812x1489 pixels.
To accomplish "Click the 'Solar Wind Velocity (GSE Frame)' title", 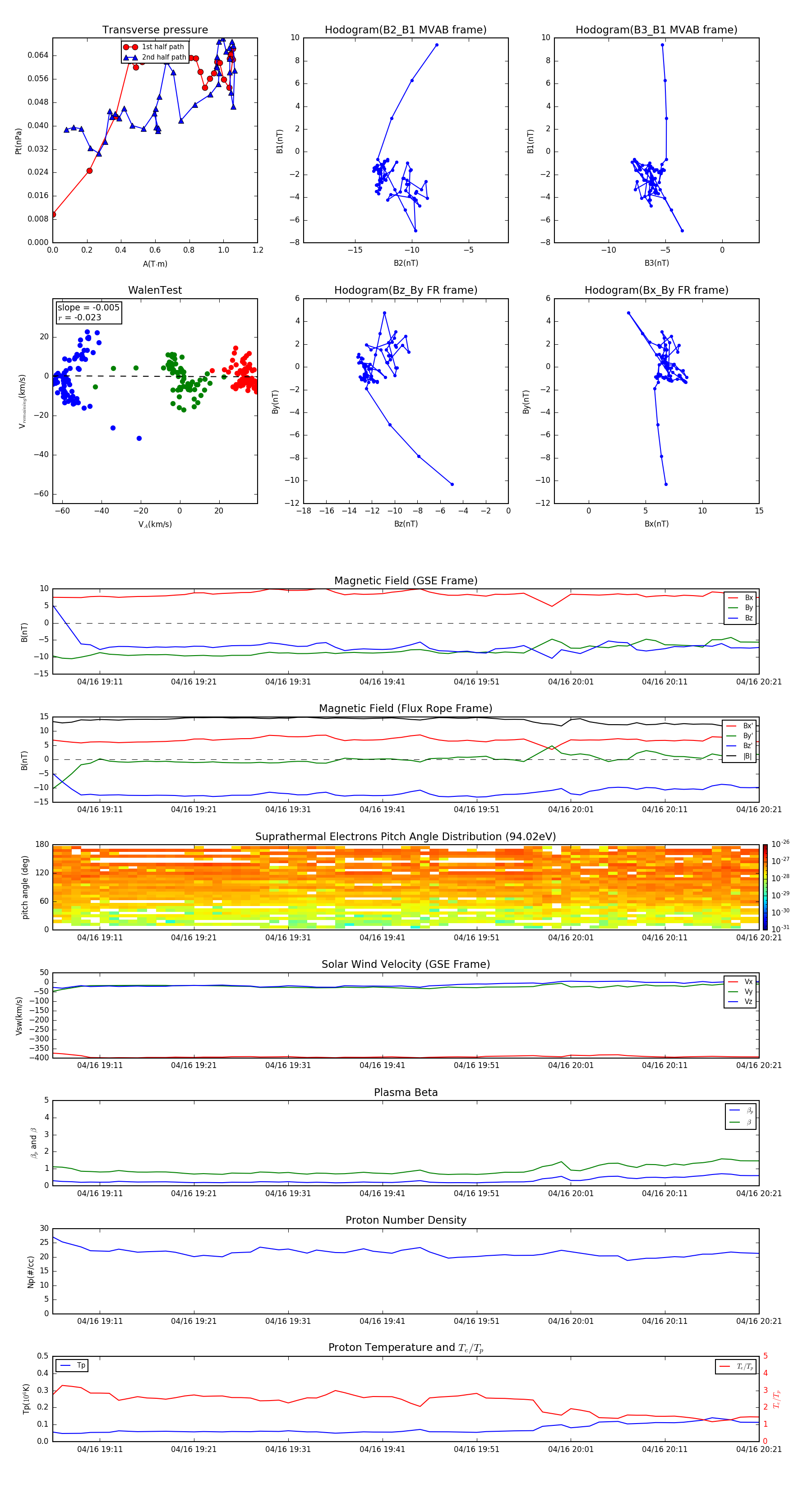I will tap(406, 964).
